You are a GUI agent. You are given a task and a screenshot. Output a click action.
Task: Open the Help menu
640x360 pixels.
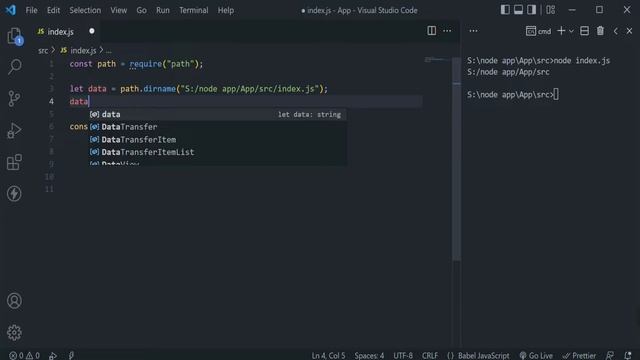(225, 10)
